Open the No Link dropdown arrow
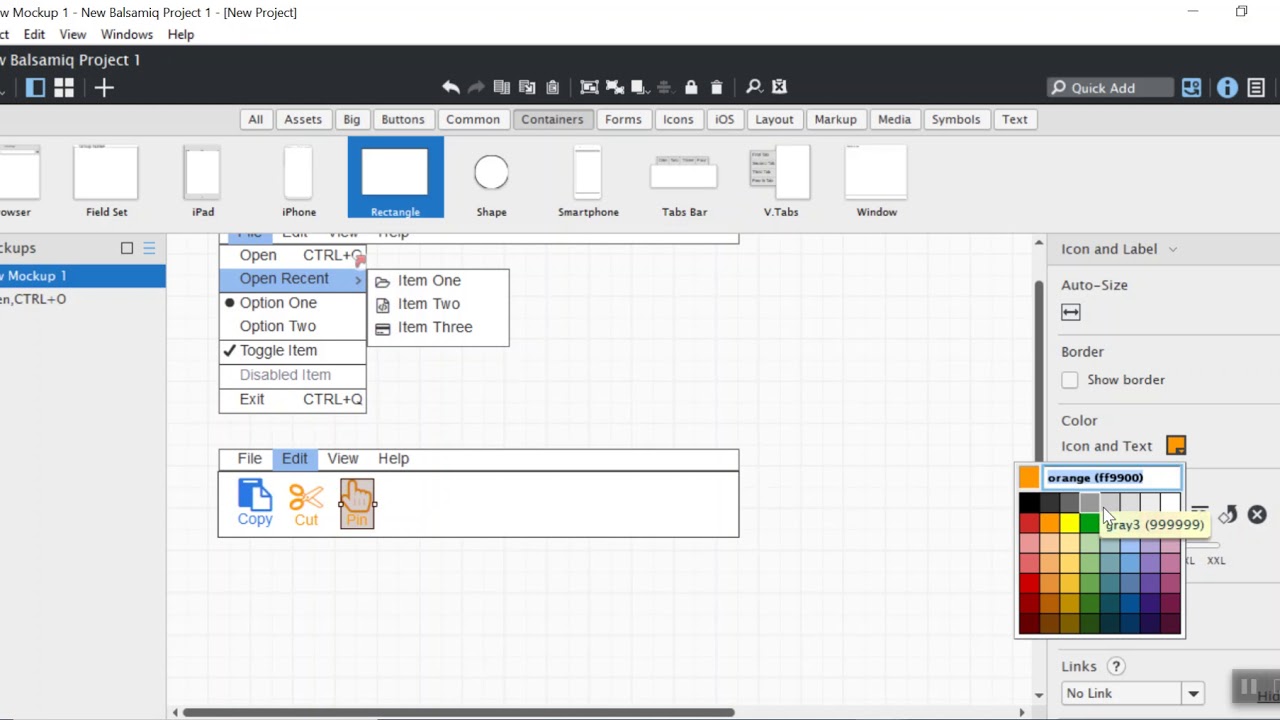 click(x=1193, y=693)
